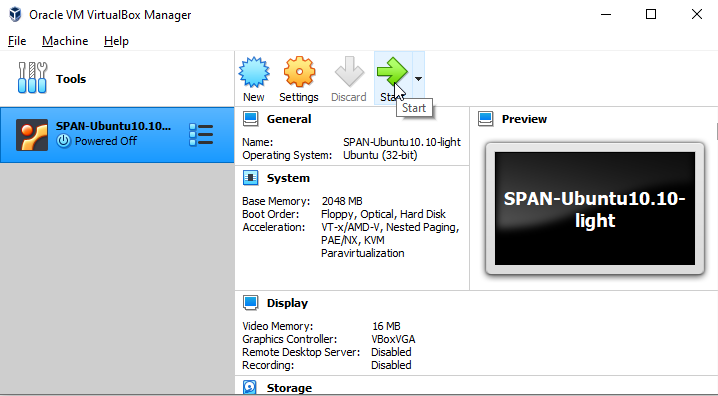
Task: Click the grayed-out Discard arrow icon
Action: 349,72
